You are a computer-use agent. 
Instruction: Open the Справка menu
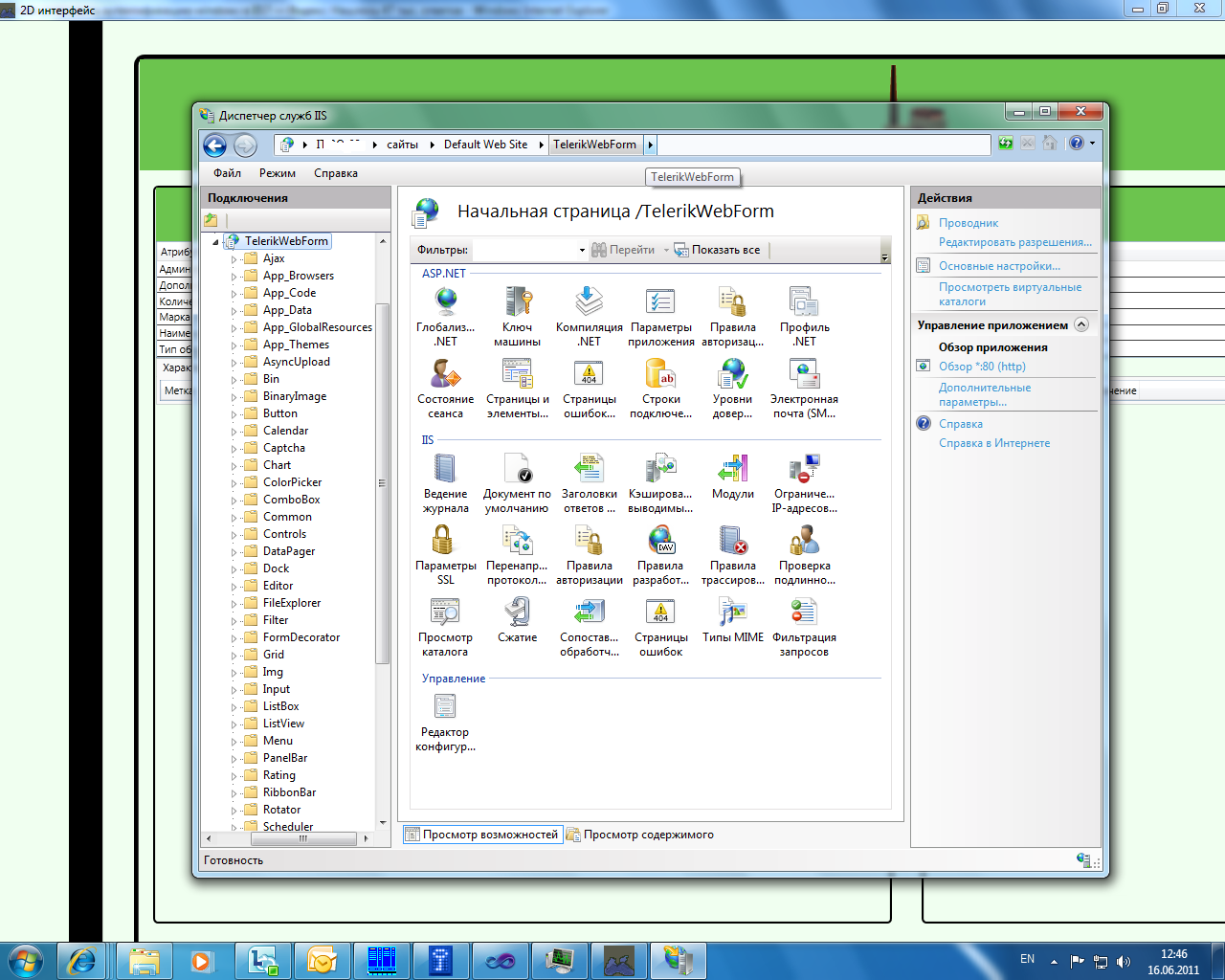(336, 173)
